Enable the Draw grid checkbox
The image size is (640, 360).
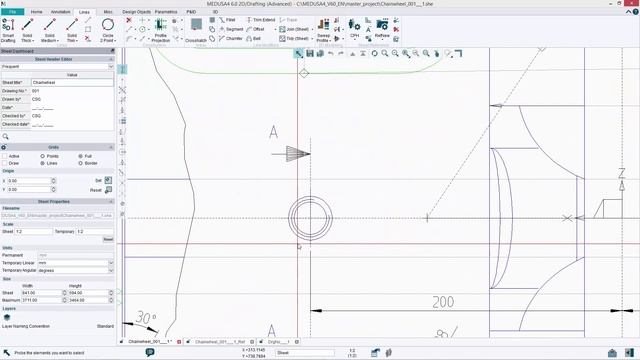point(5,163)
